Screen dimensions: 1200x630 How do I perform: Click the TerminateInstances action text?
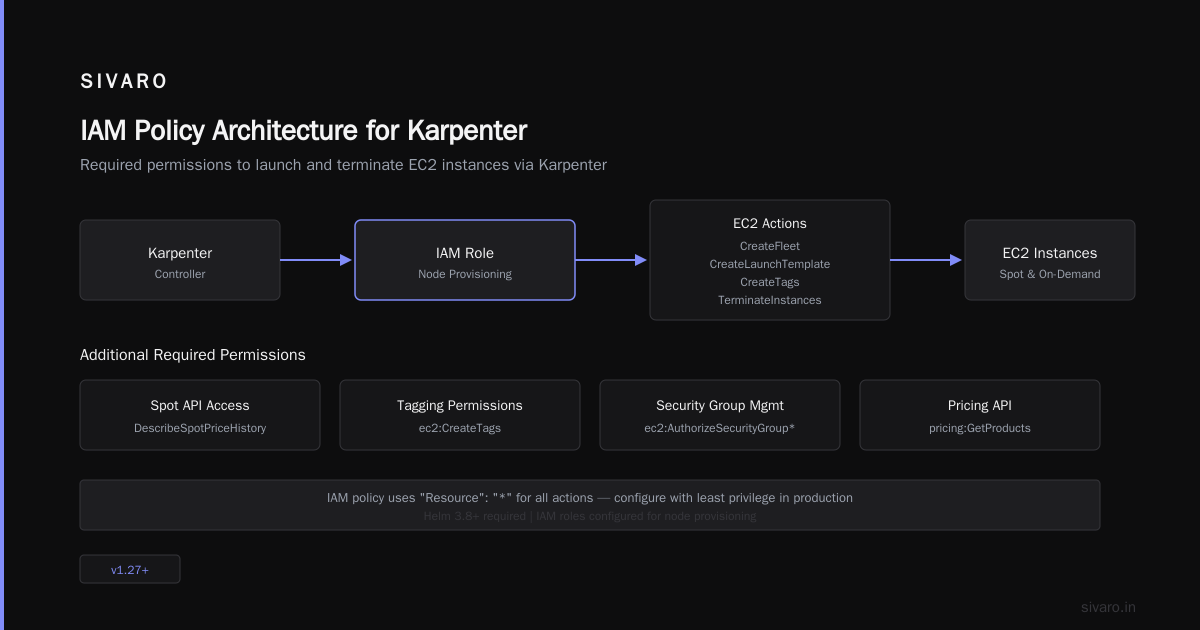[x=770, y=300]
